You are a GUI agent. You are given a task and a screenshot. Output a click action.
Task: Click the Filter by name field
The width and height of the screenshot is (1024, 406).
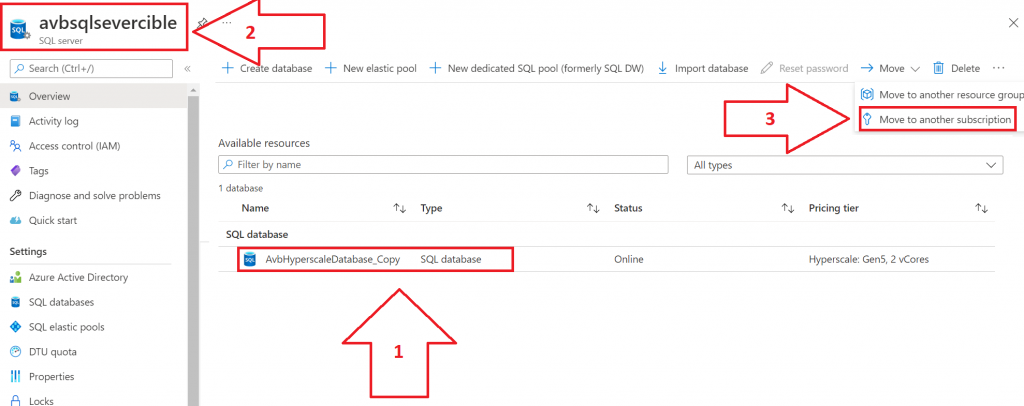tap(443, 164)
